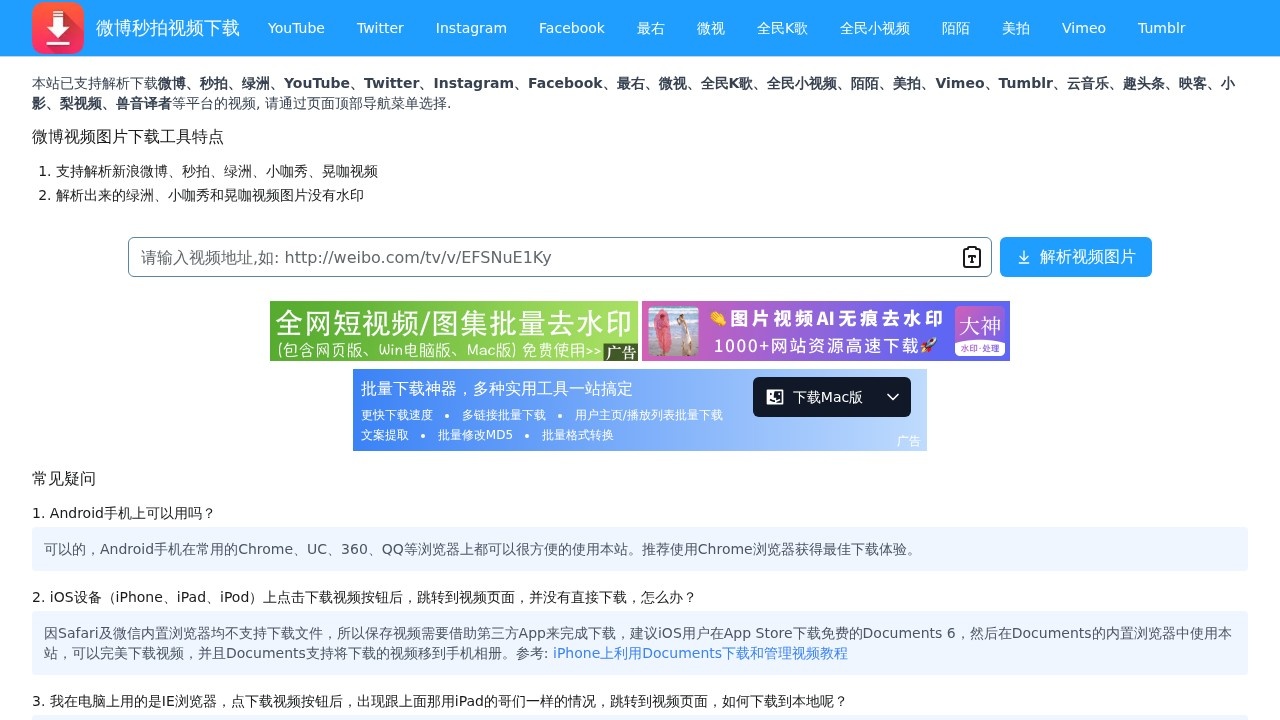The image size is (1280, 720).
Task: Open the 陌陌 navigation item
Action: click(956, 28)
